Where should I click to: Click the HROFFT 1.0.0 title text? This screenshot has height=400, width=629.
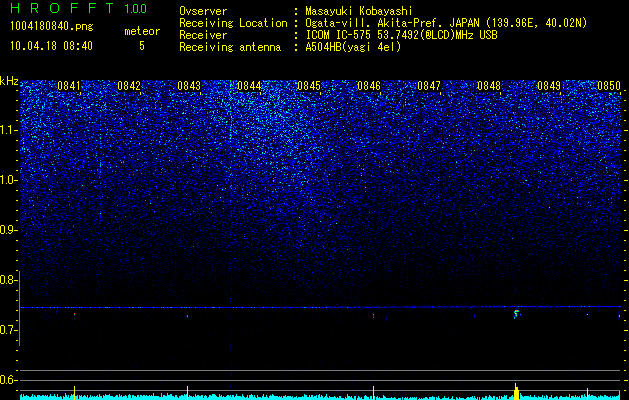[79, 8]
